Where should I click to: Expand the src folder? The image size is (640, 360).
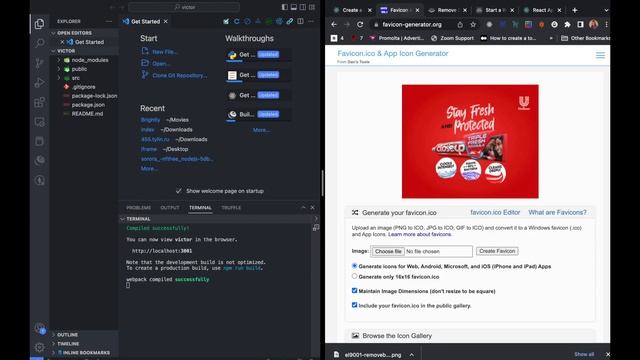click(x=76, y=78)
